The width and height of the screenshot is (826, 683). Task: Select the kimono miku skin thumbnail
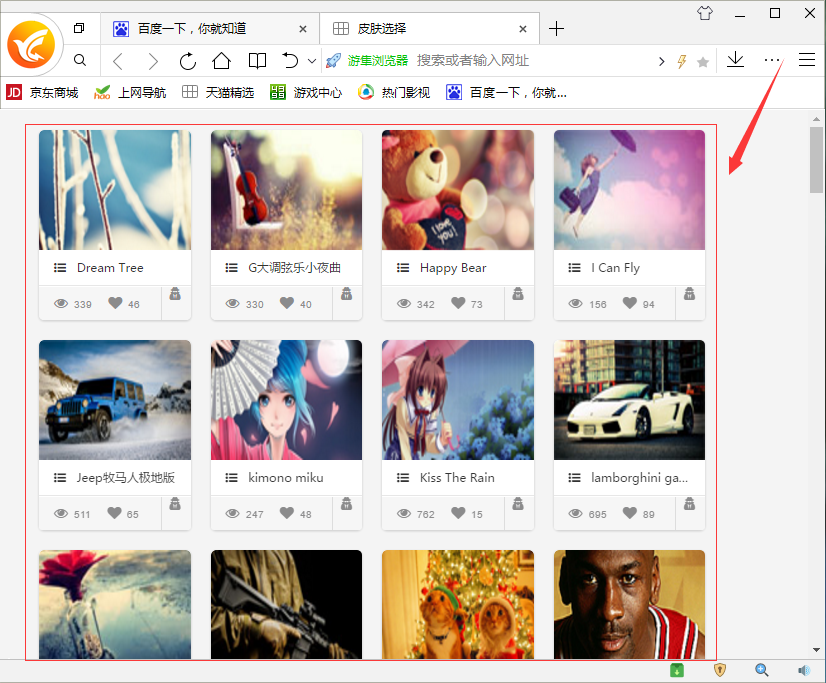pos(286,400)
